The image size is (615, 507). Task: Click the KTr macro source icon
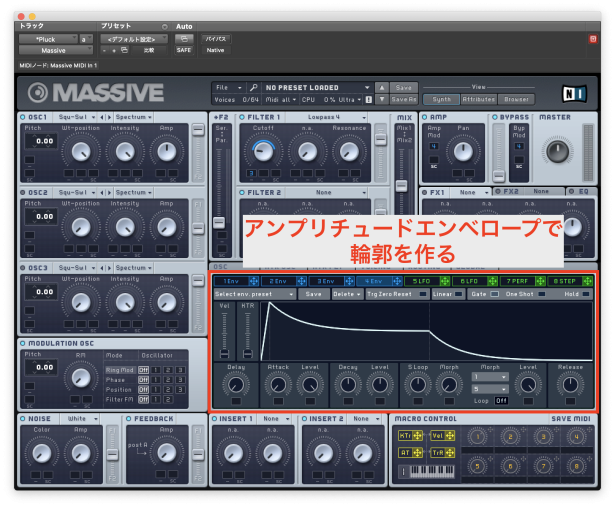[x=408, y=436]
